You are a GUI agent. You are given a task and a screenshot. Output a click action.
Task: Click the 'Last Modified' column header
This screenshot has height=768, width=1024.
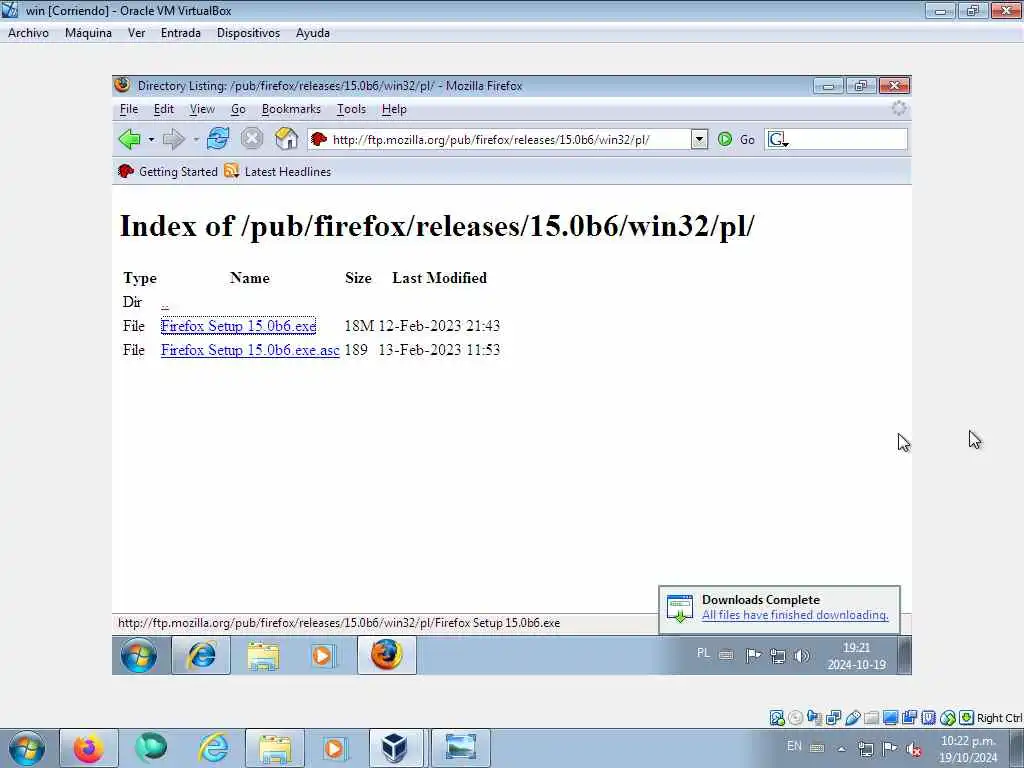(x=440, y=278)
